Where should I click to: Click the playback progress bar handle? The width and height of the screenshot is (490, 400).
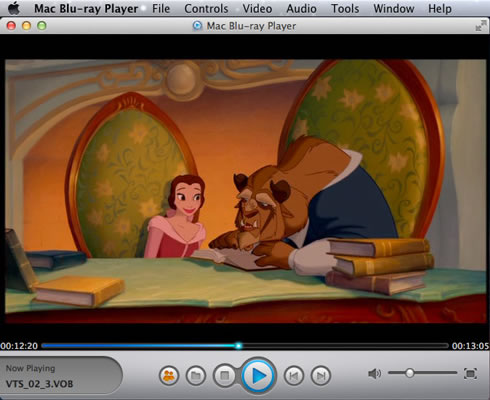coord(238,346)
